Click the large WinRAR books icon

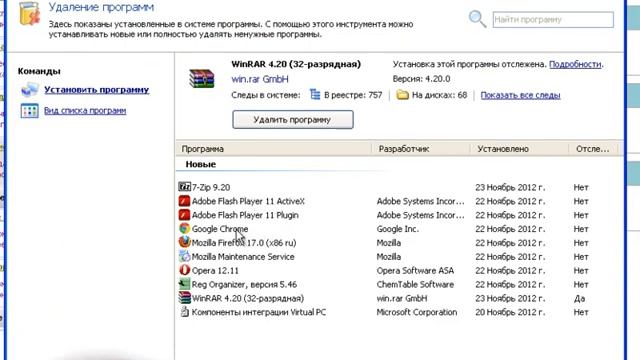point(202,78)
